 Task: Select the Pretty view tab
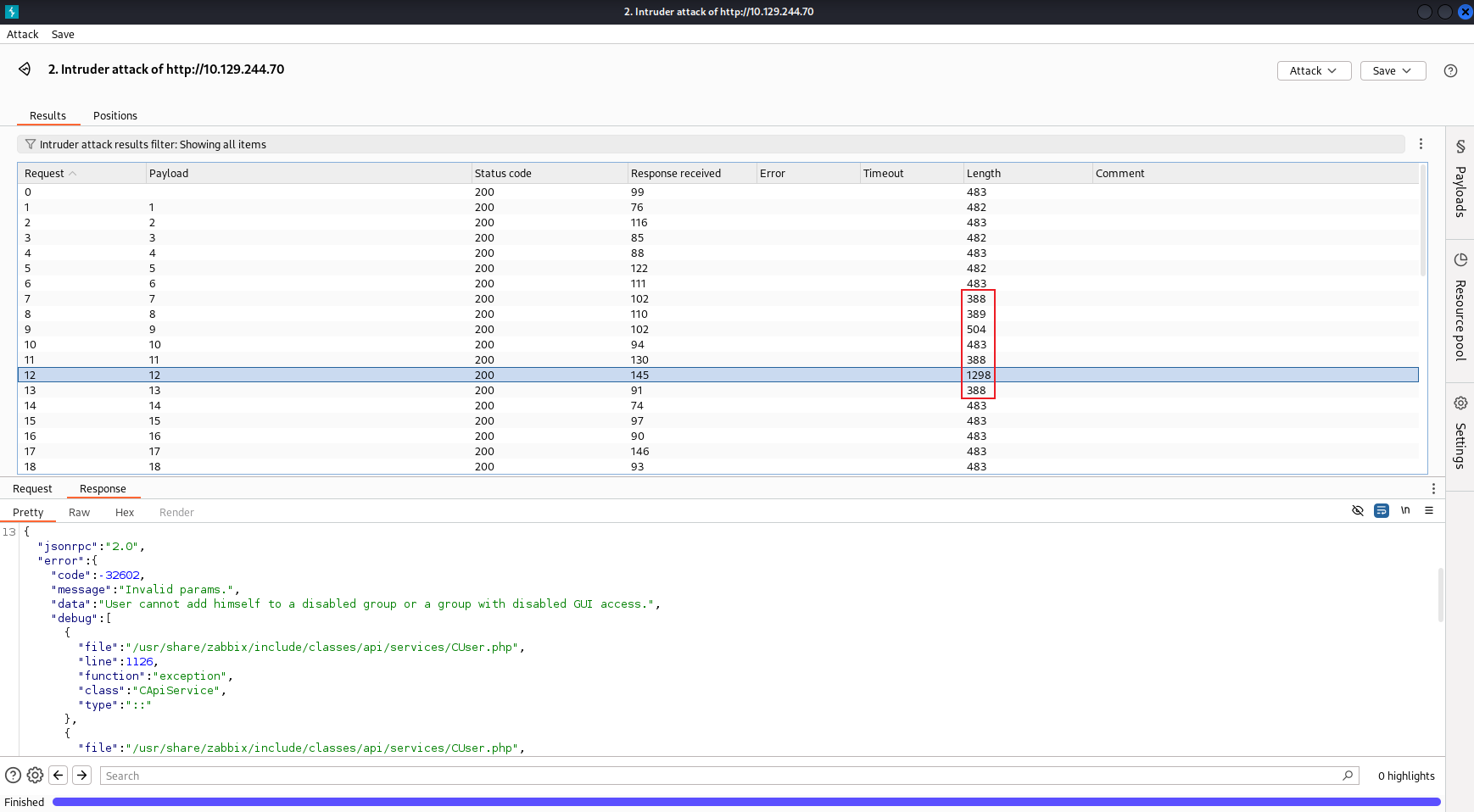(28, 513)
